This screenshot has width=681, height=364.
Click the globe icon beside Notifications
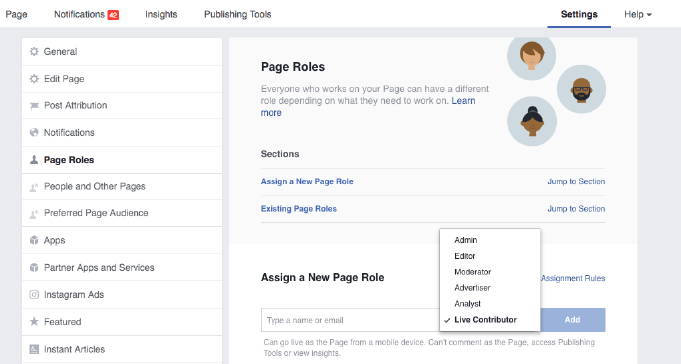34,132
